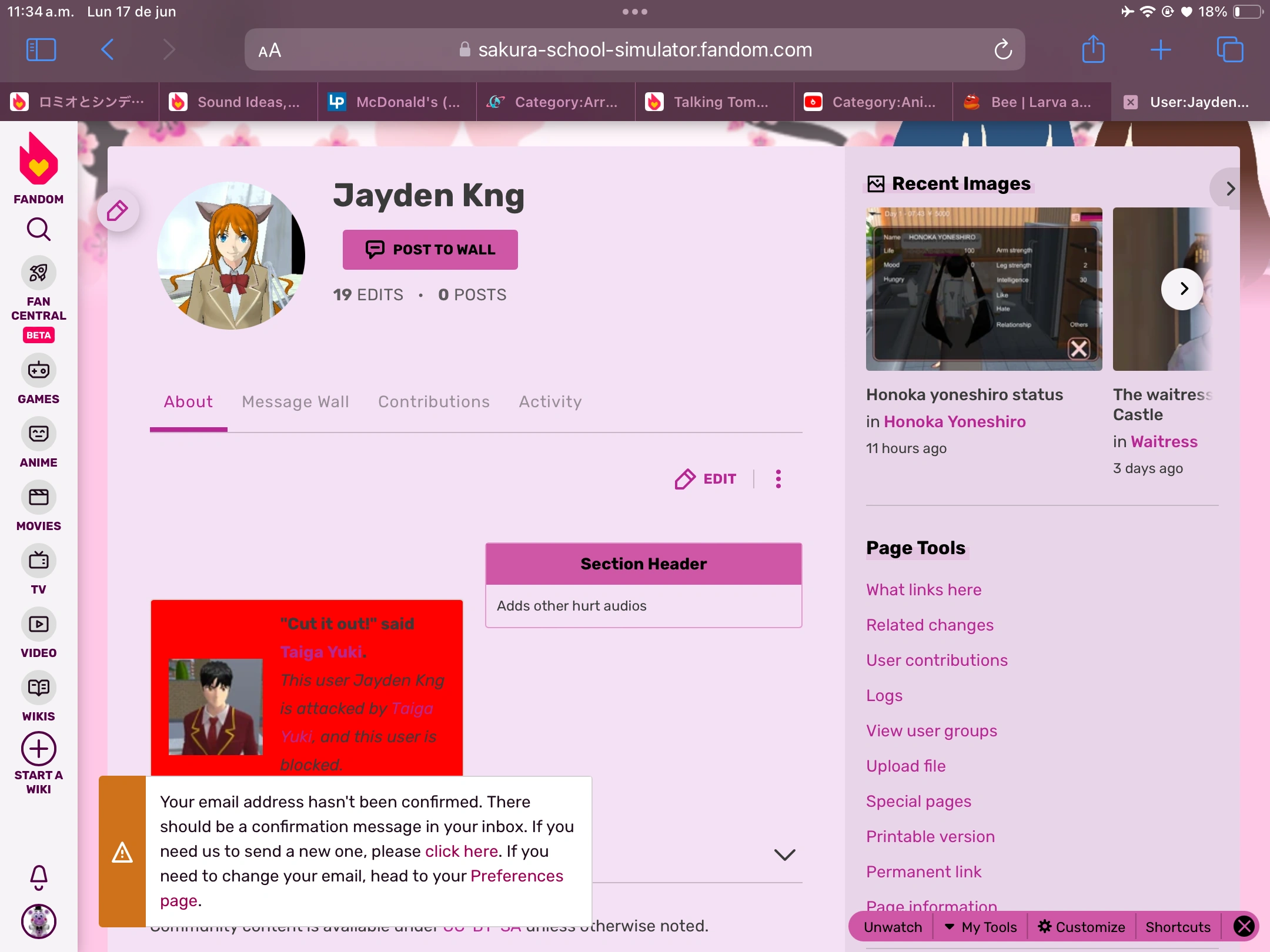Open the Fandom search
1270x952 pixels.
coord(38,229)
